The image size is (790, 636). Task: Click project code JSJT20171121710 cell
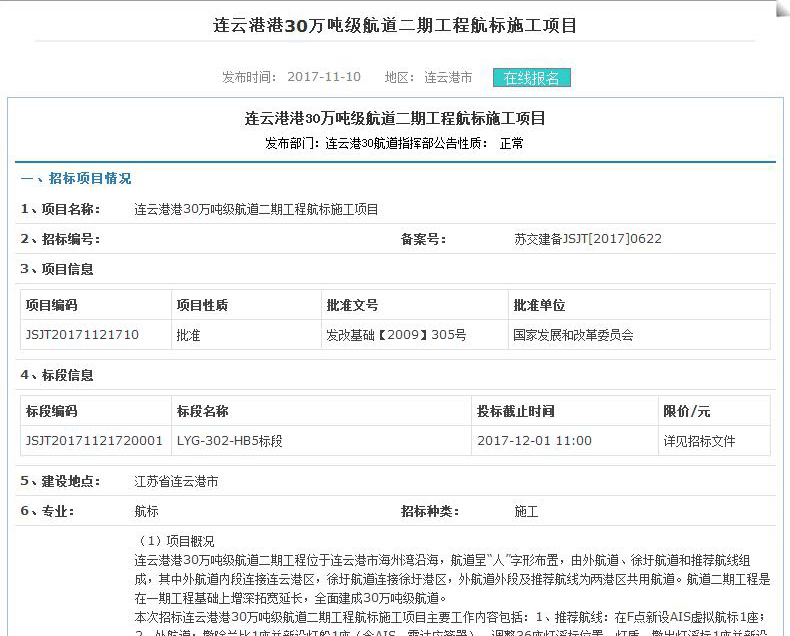pos(82,335)
